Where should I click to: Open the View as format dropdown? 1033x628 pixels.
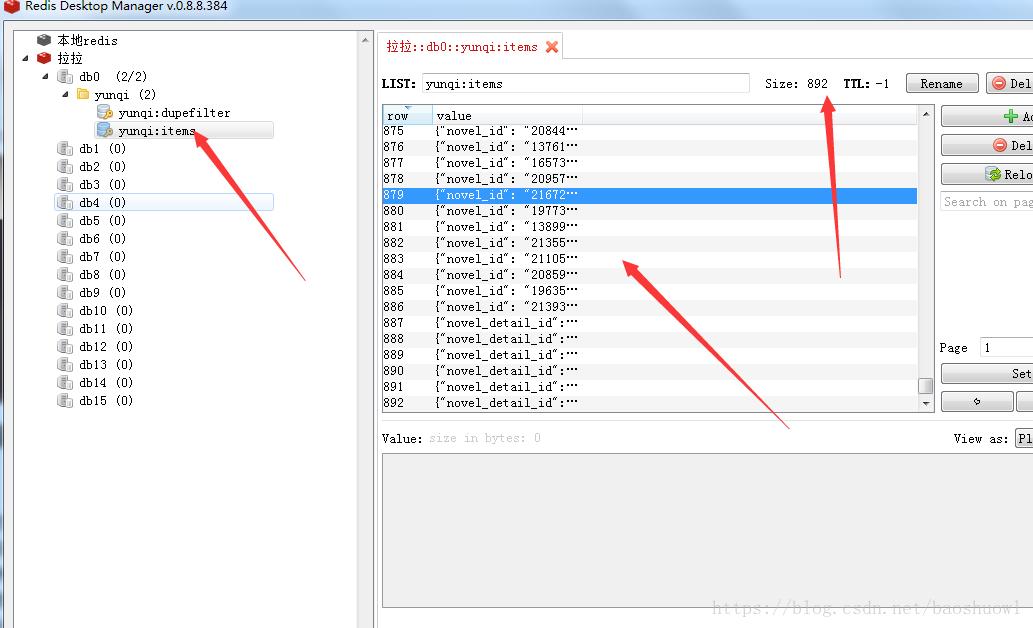1023,438
